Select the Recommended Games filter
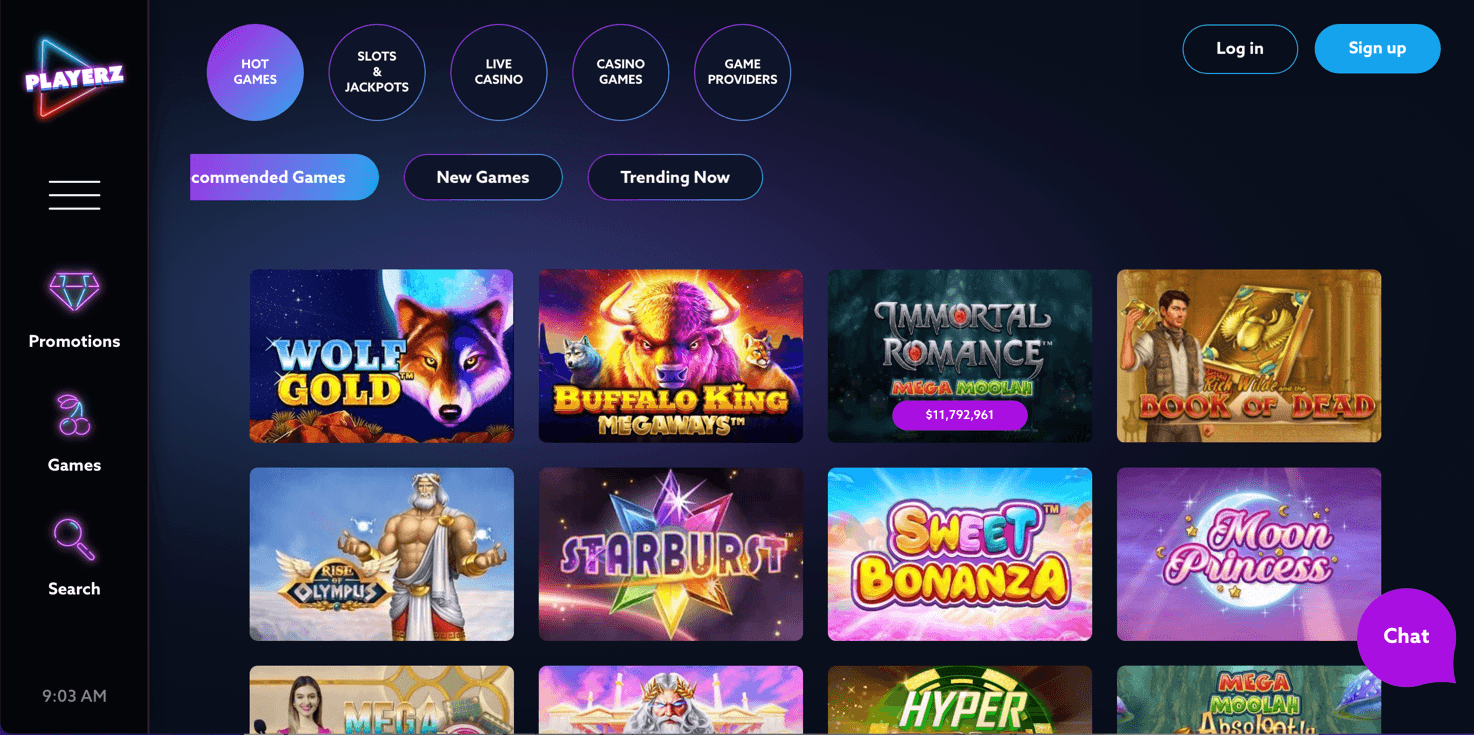Image resolution: width=1474 pixels, height=735 pixels. point(284,177)
